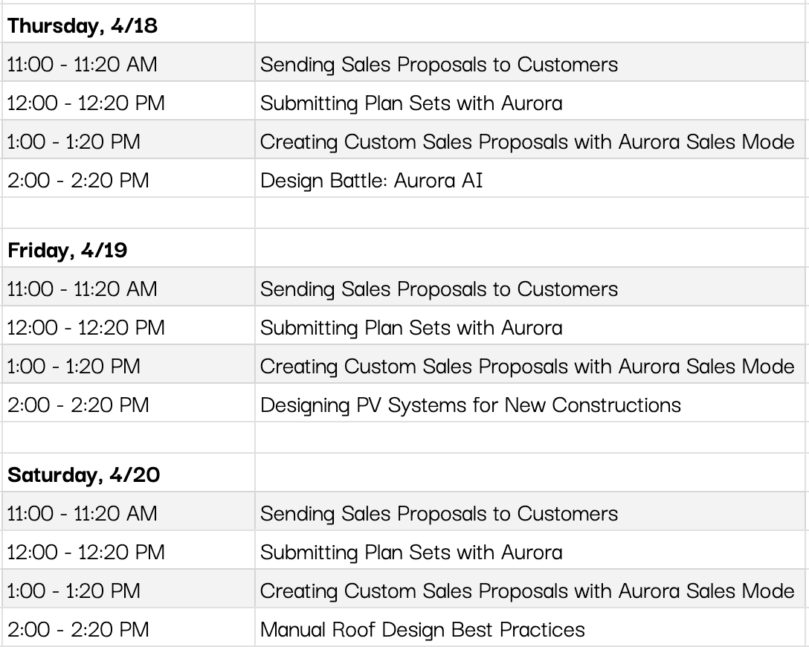Click Saturday 11:00 - 11:20 AM time cell
Viewport: 809px width, 647px height.
(x=128, y=513)
